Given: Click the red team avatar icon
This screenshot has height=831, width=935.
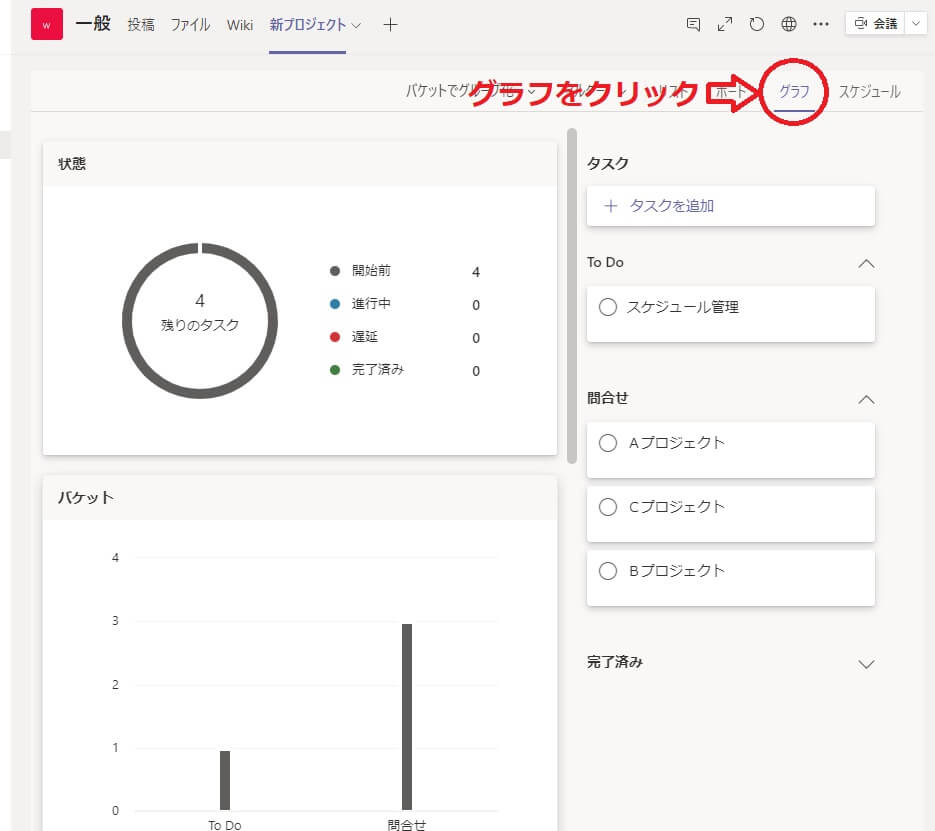Looking at the screenshot, I should coord(46,24).
